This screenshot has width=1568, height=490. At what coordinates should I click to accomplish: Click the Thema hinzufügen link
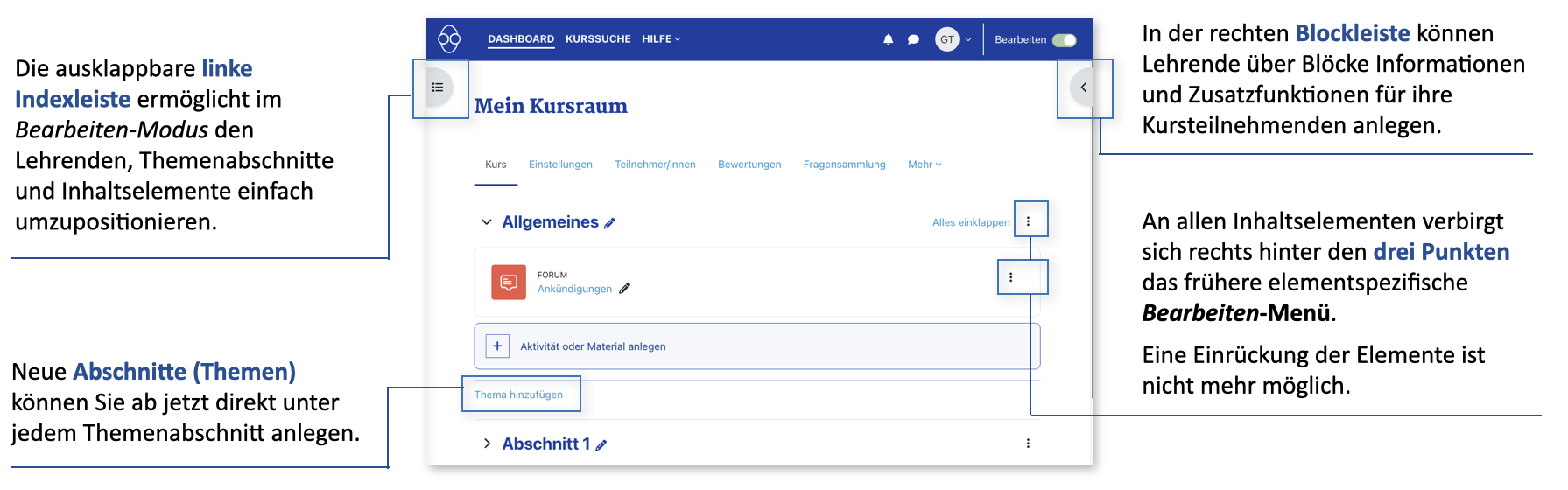(x=518, y=395)
